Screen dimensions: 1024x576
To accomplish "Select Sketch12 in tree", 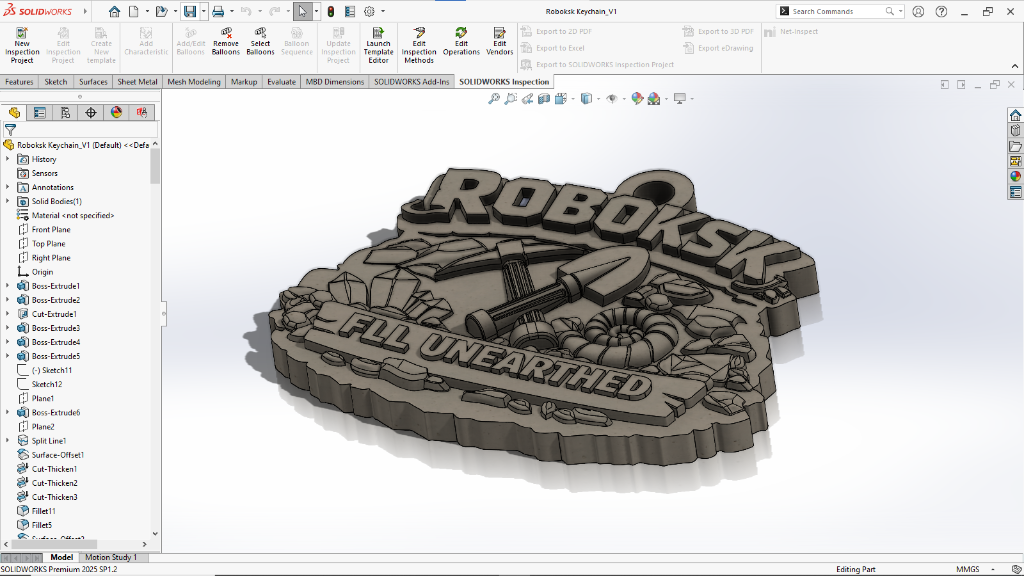I will 46,384.
